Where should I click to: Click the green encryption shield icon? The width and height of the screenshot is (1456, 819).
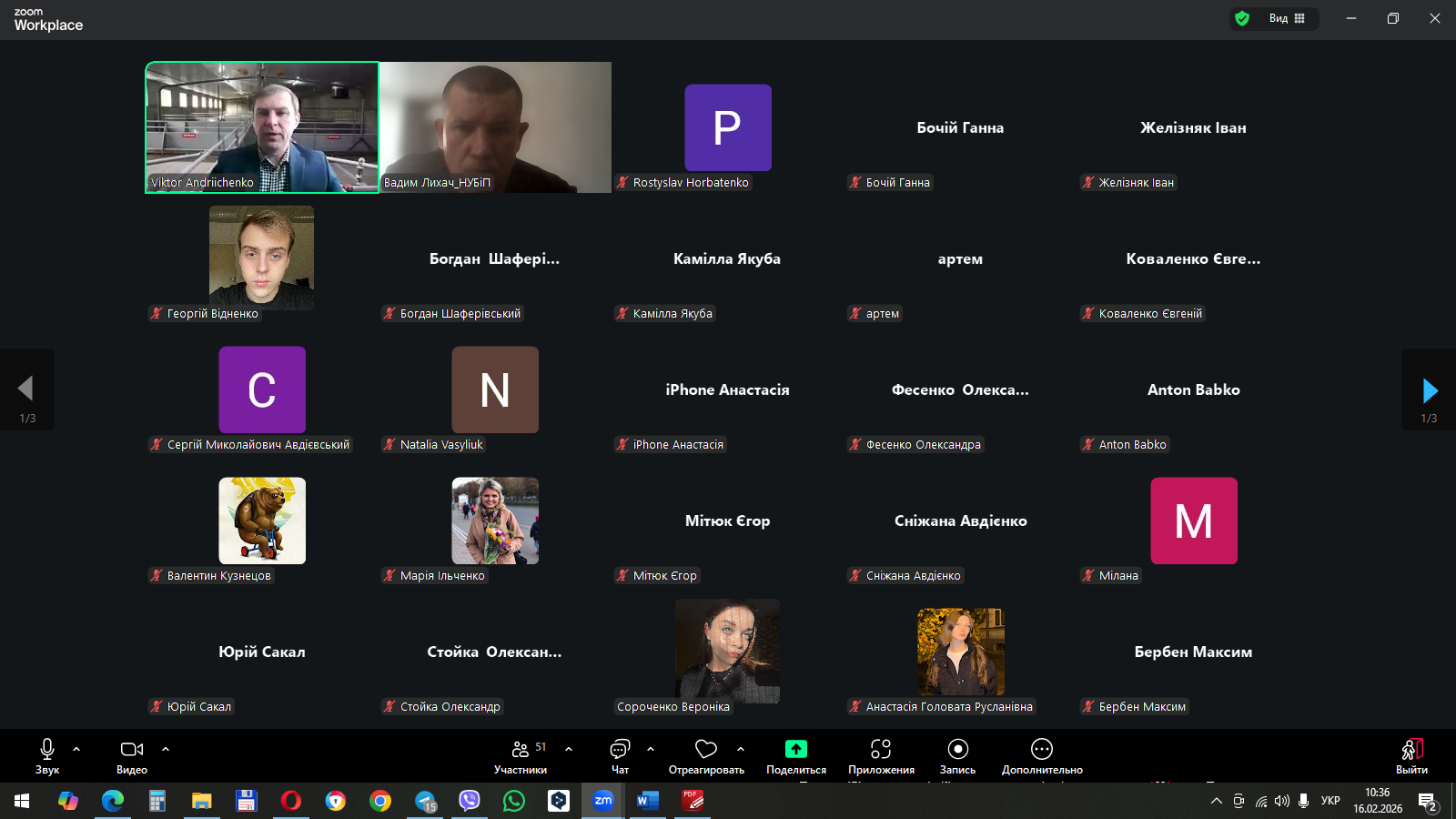click(1242, 18)
